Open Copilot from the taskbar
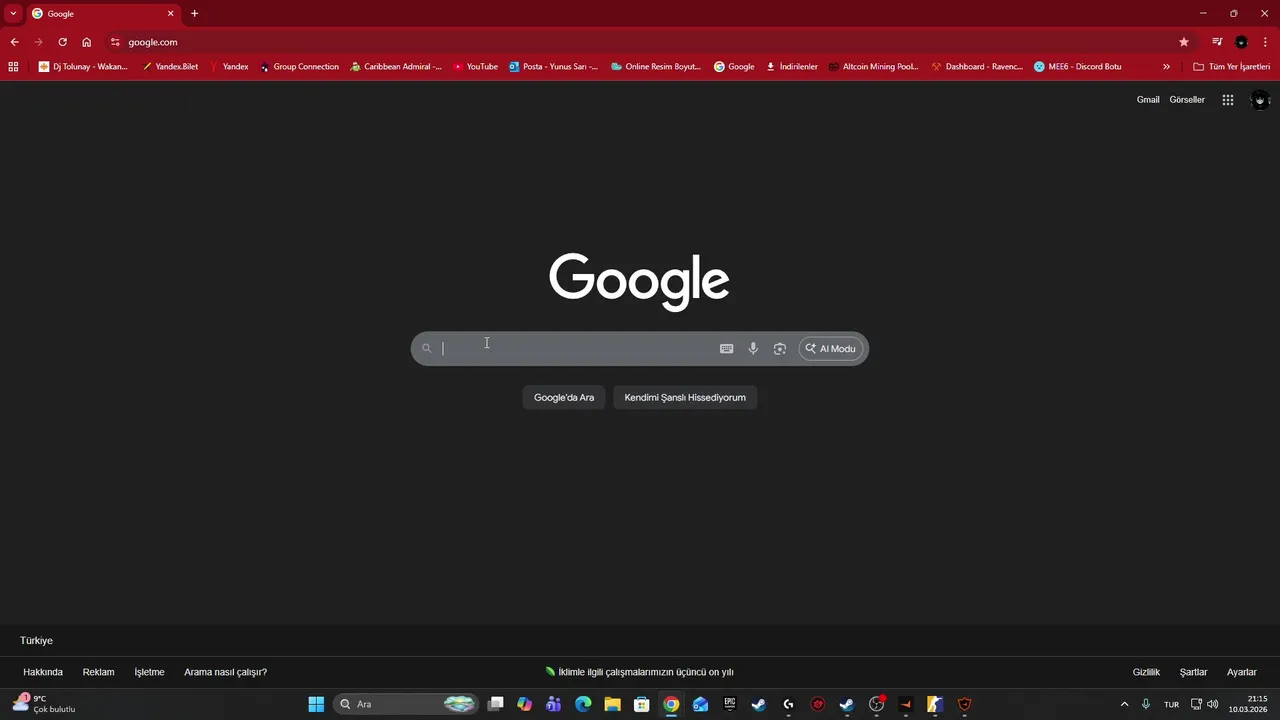The image size is (1280, 720). click(x=524, y=704)
